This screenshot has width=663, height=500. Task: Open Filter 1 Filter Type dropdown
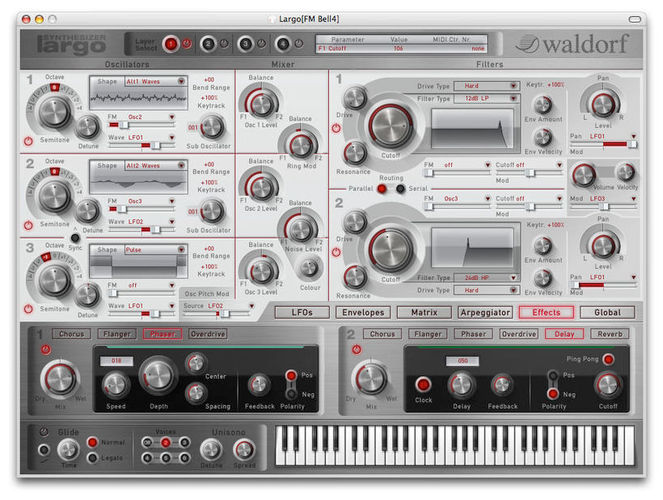tap(486, 98)
